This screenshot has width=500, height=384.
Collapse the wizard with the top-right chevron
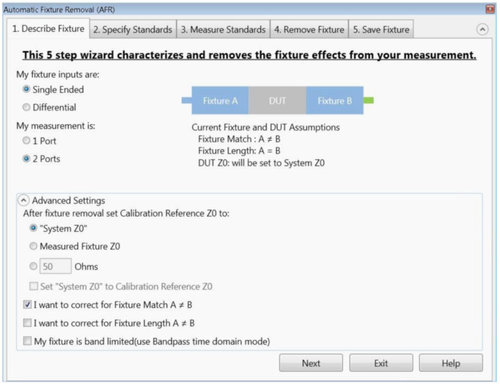(482, 29)
